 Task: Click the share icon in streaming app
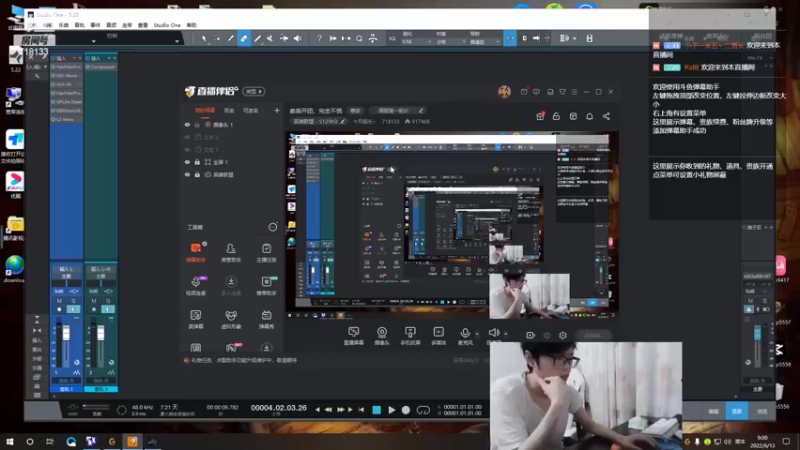point(606,116)
